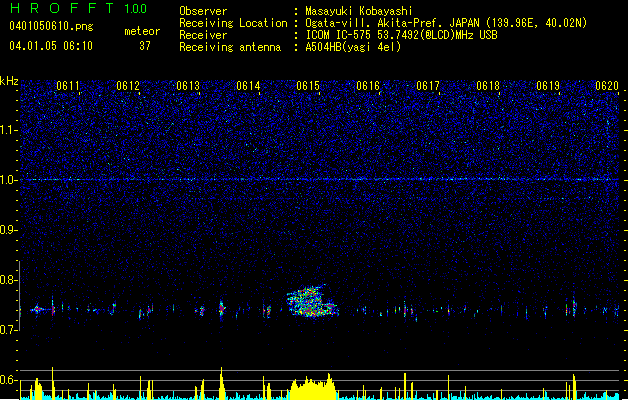Click the 0611 time marker
This screenshot has width=629, height=400.
pos(68,86)
